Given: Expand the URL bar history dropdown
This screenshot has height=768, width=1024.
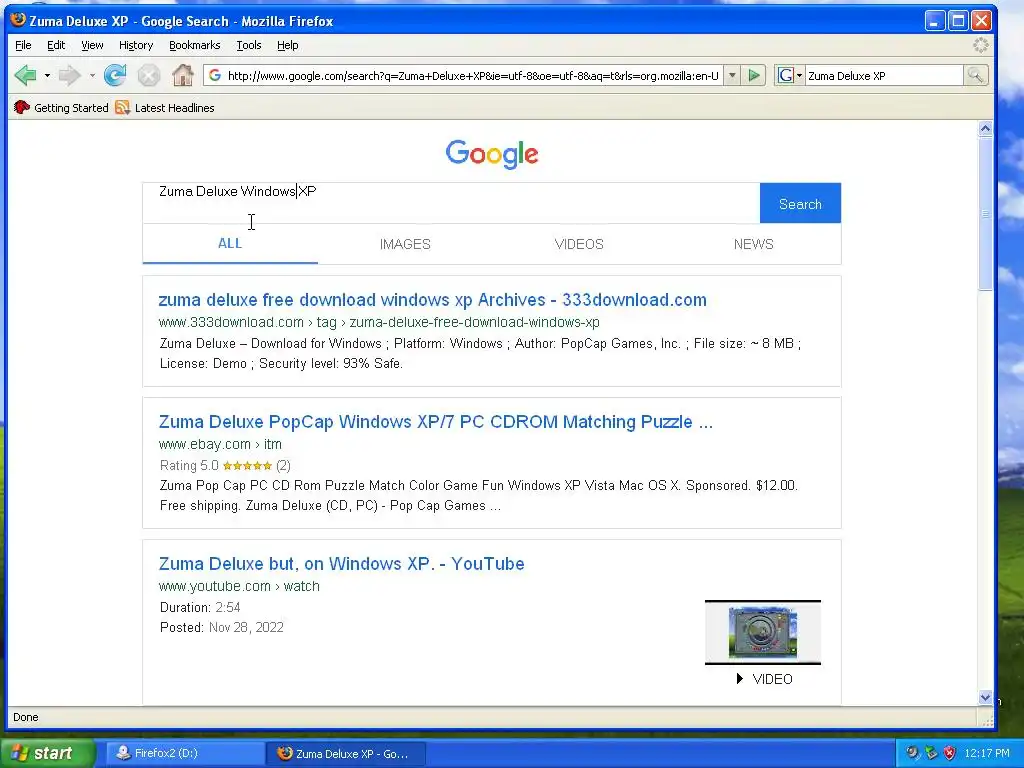Looking at the screenshot, I should tap(733, 76).
